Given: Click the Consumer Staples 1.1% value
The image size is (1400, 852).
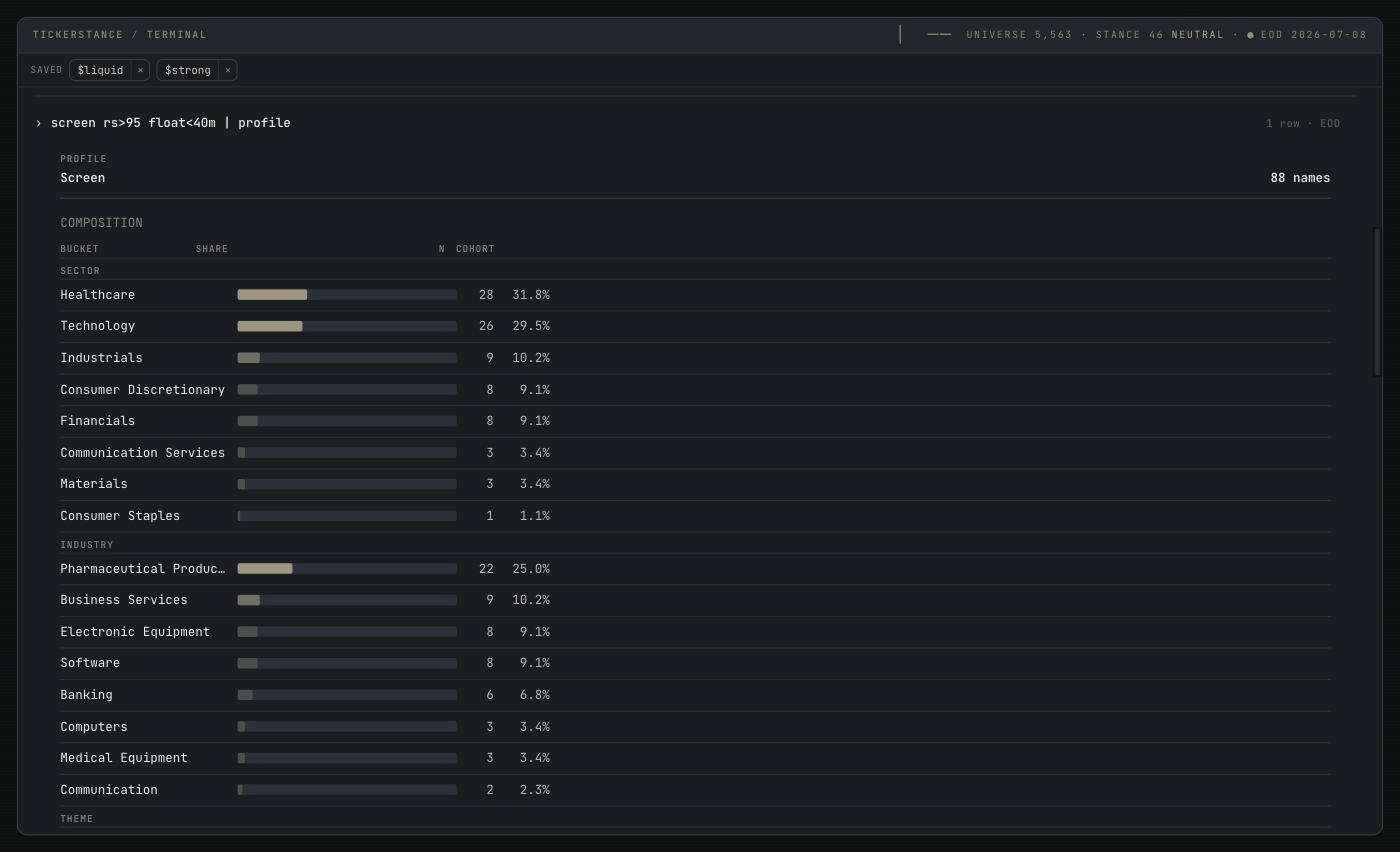Looking at the screenshot, I should pyautogui.click(x=535, y=516).
